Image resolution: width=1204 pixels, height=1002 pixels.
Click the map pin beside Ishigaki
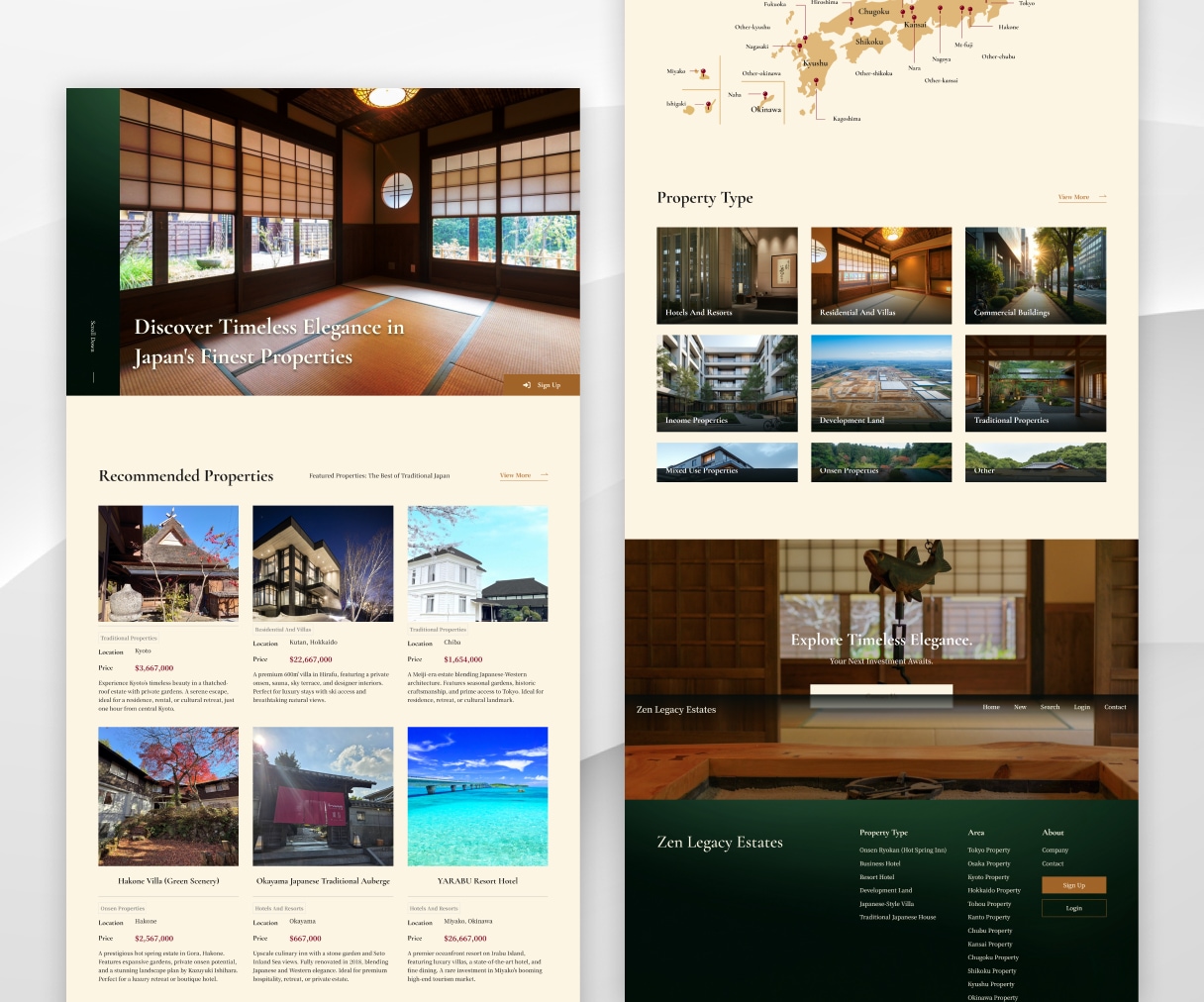pos(709,104)
